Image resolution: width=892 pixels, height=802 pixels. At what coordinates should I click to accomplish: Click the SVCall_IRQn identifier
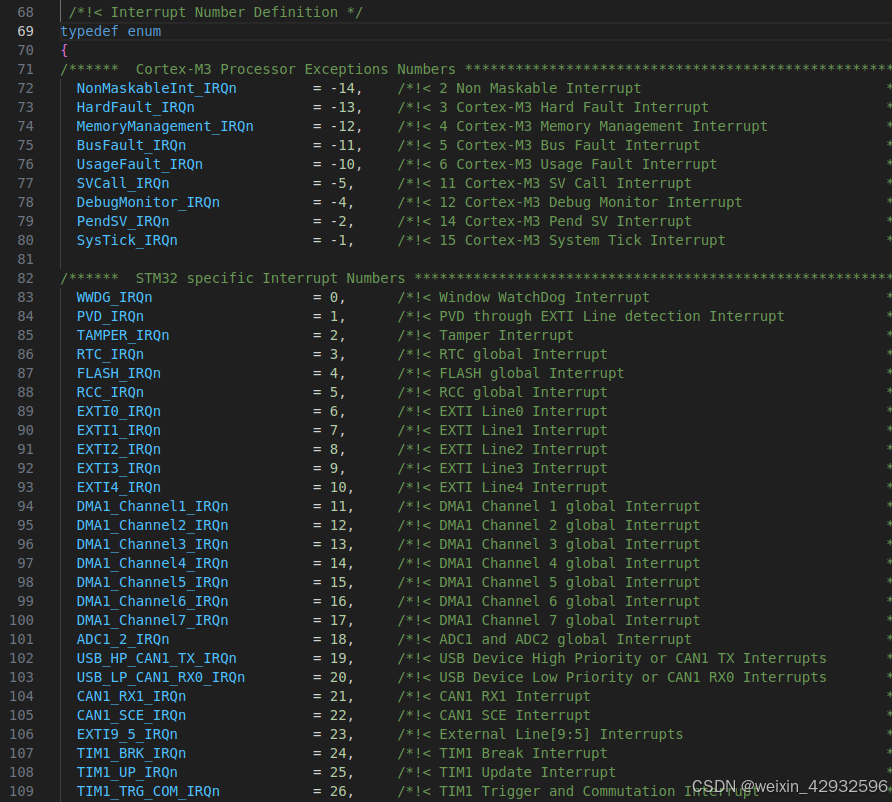pos(123,183)
